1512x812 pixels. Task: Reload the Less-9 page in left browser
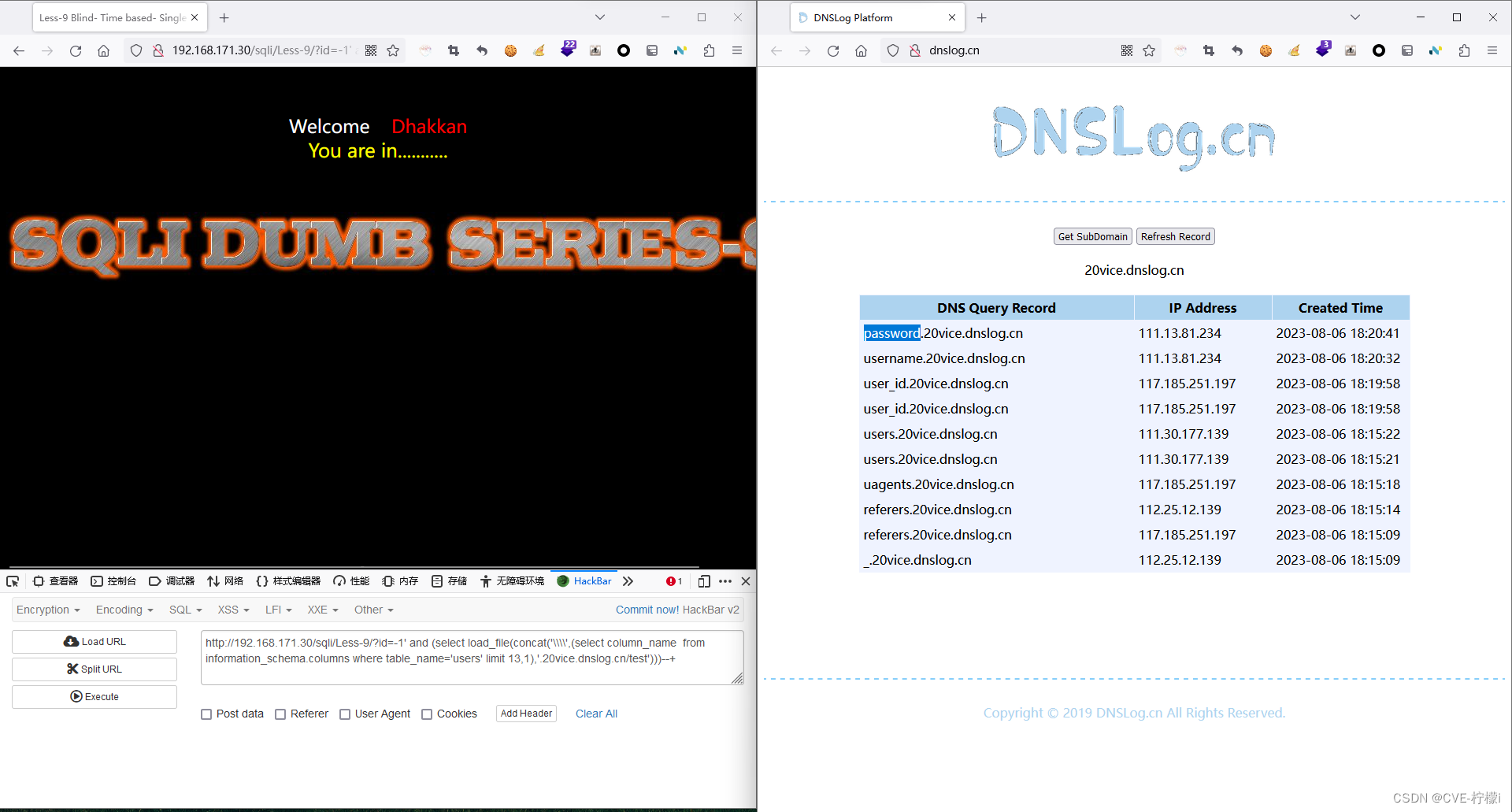pos(76,50)
